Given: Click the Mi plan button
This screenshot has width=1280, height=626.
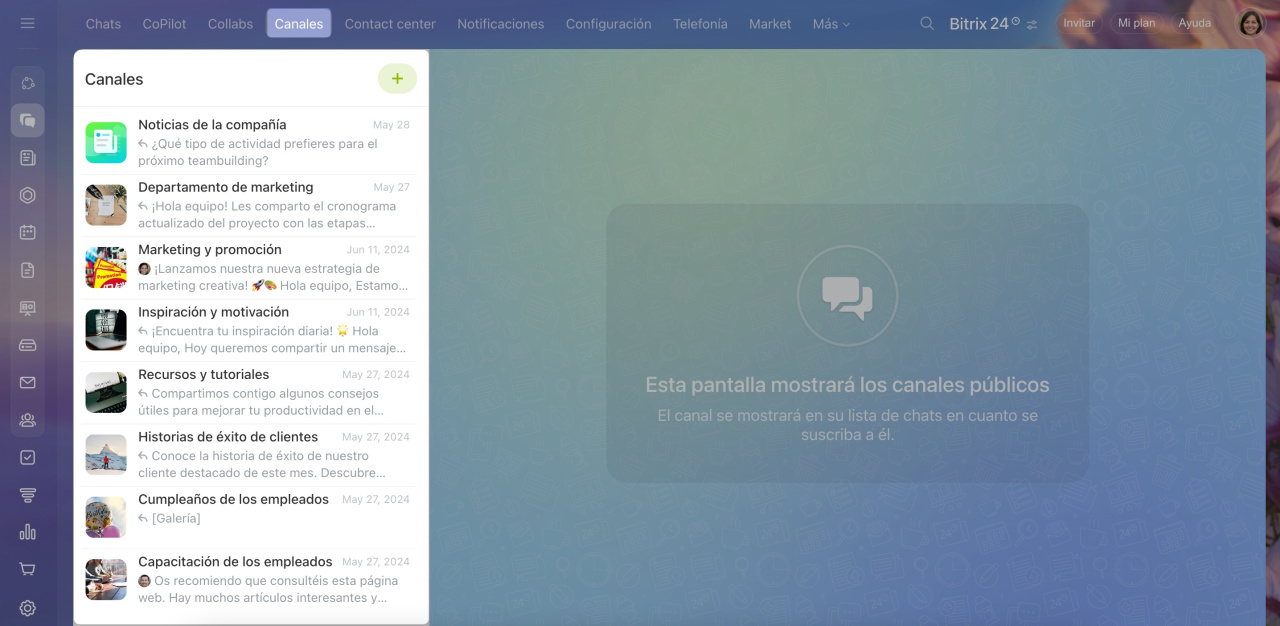Looking at the screenshot, I should (x=1136, y=23).
